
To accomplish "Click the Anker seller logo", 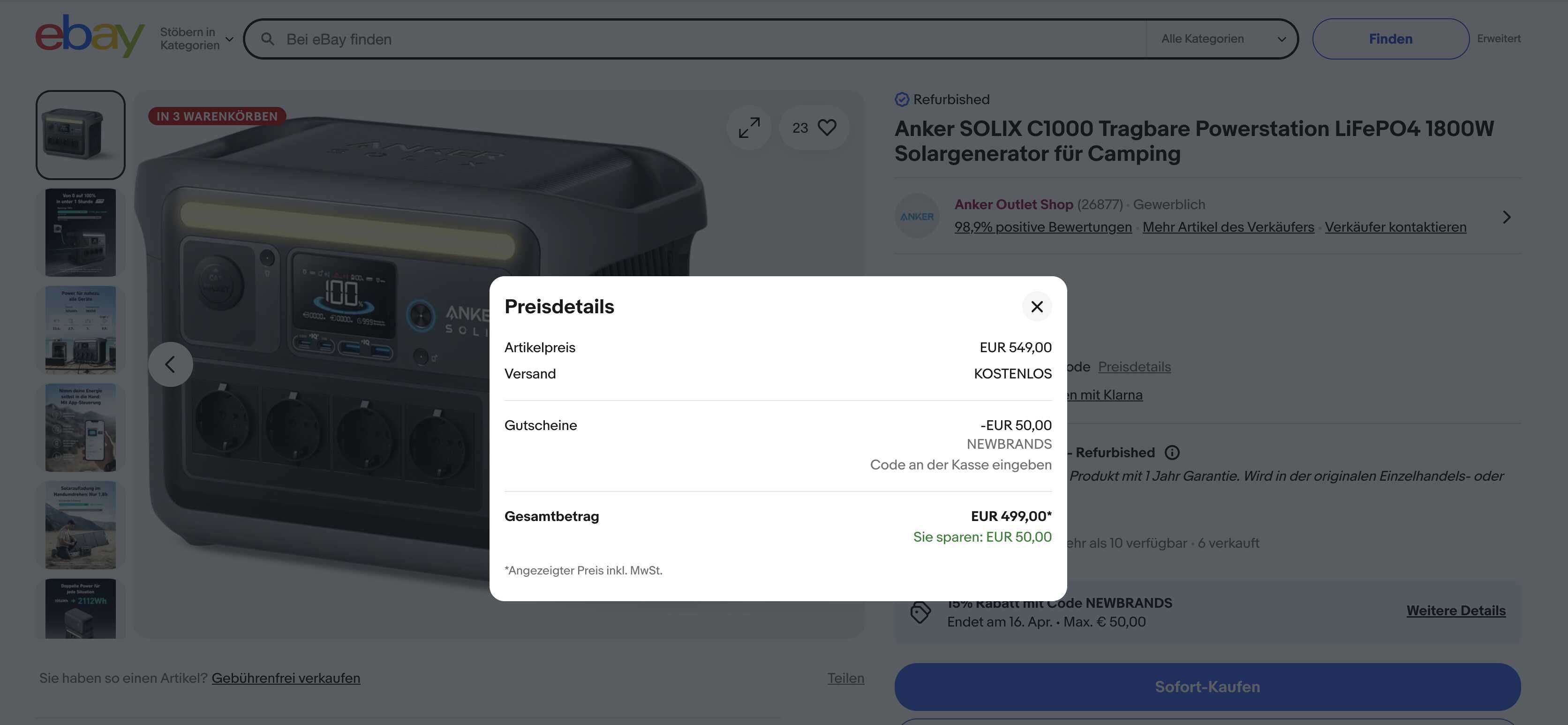I will pos(917,216).
